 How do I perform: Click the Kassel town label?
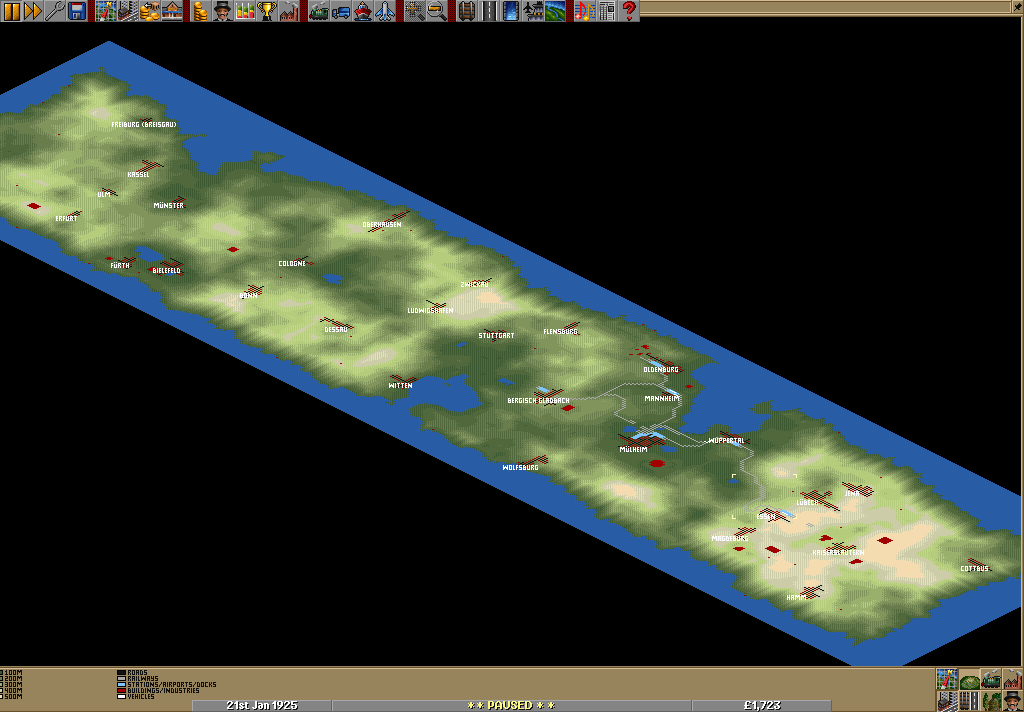pyautogui.click(x=138, y=174)
